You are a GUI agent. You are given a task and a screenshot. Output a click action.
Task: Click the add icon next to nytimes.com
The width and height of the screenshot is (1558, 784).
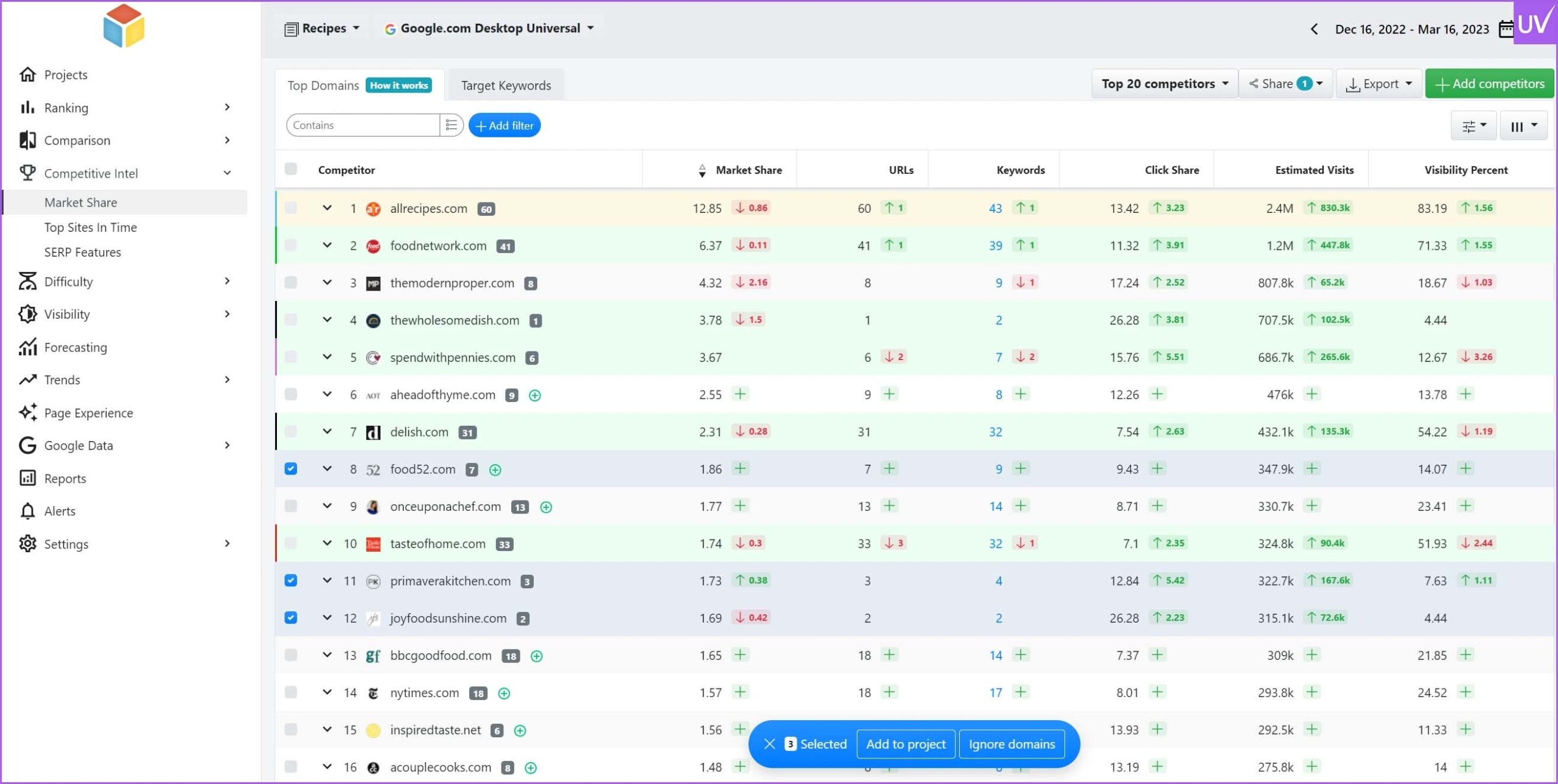(504, 693)
